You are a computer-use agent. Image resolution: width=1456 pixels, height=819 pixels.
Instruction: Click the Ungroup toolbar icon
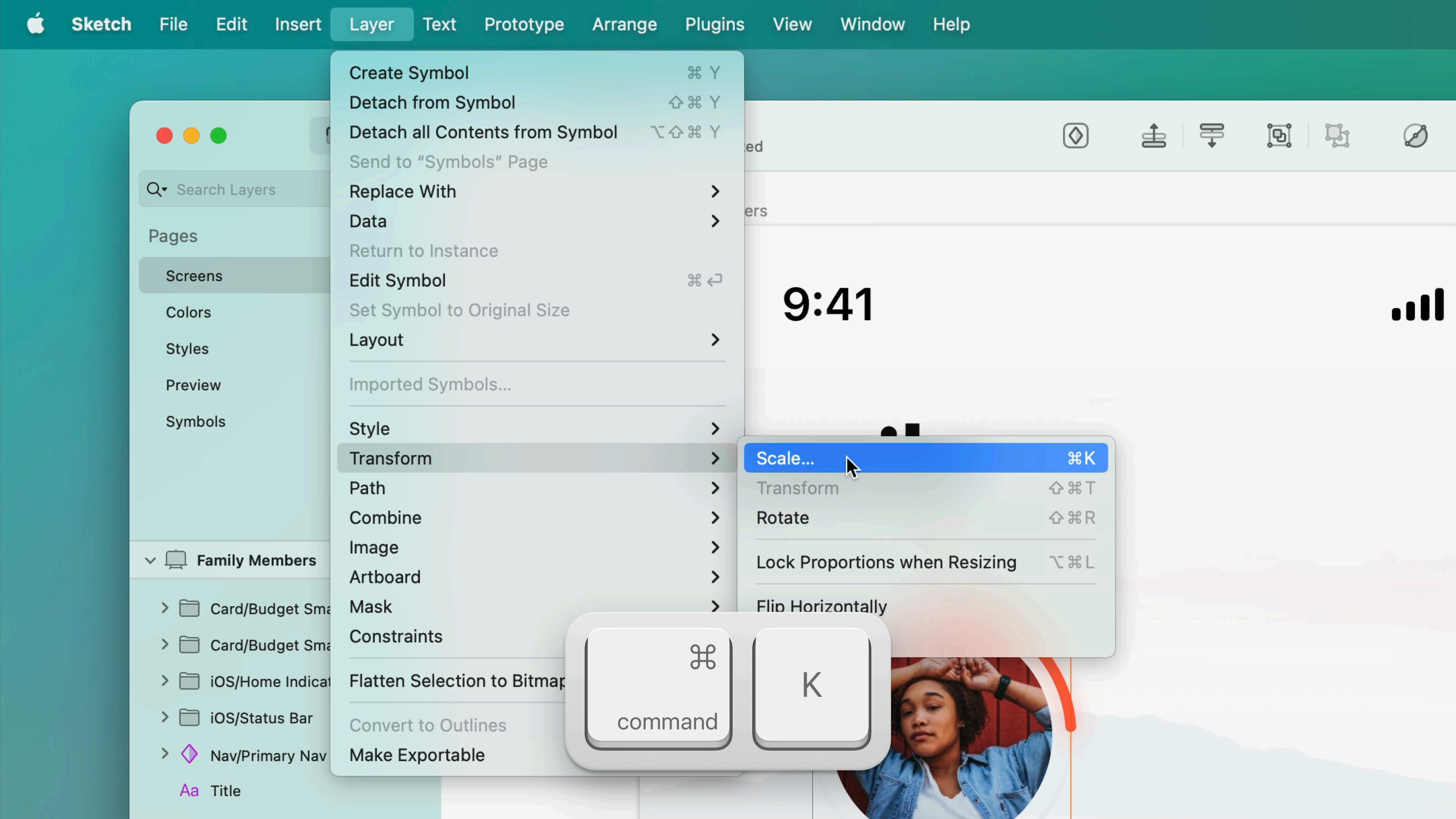[1337, 136]
